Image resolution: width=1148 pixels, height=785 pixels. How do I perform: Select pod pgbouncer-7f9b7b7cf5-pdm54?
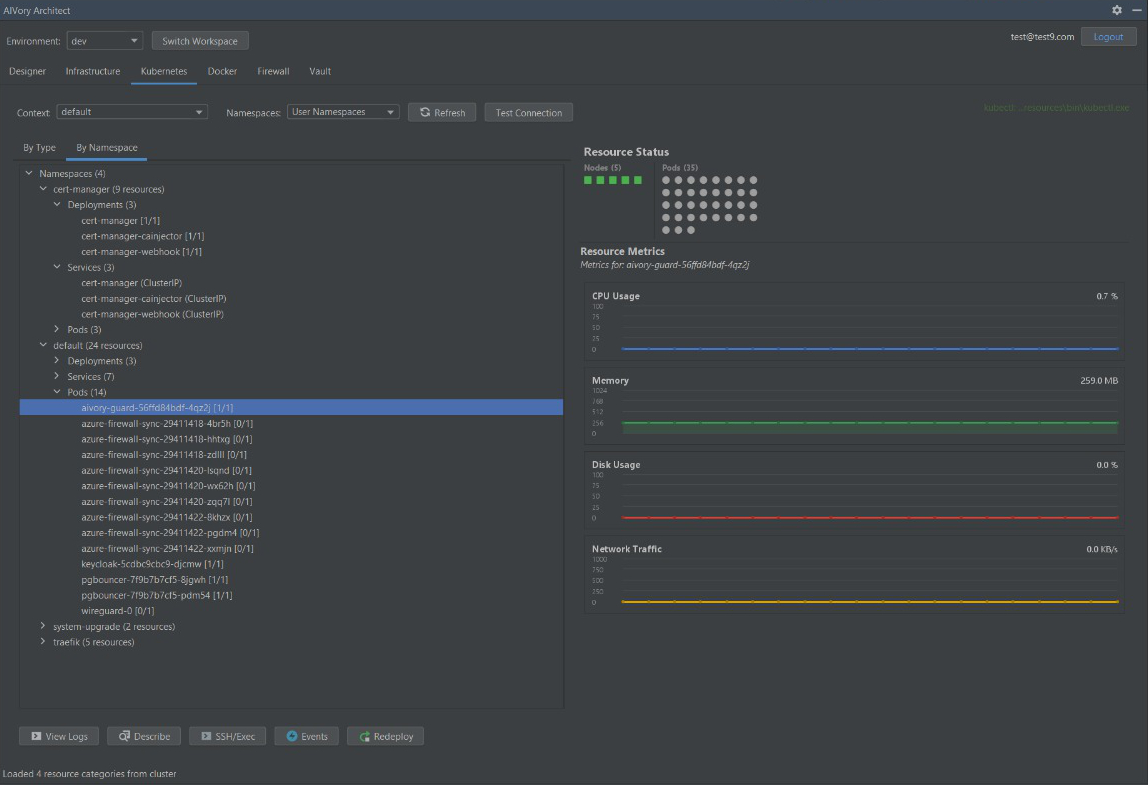coord(157,595)
